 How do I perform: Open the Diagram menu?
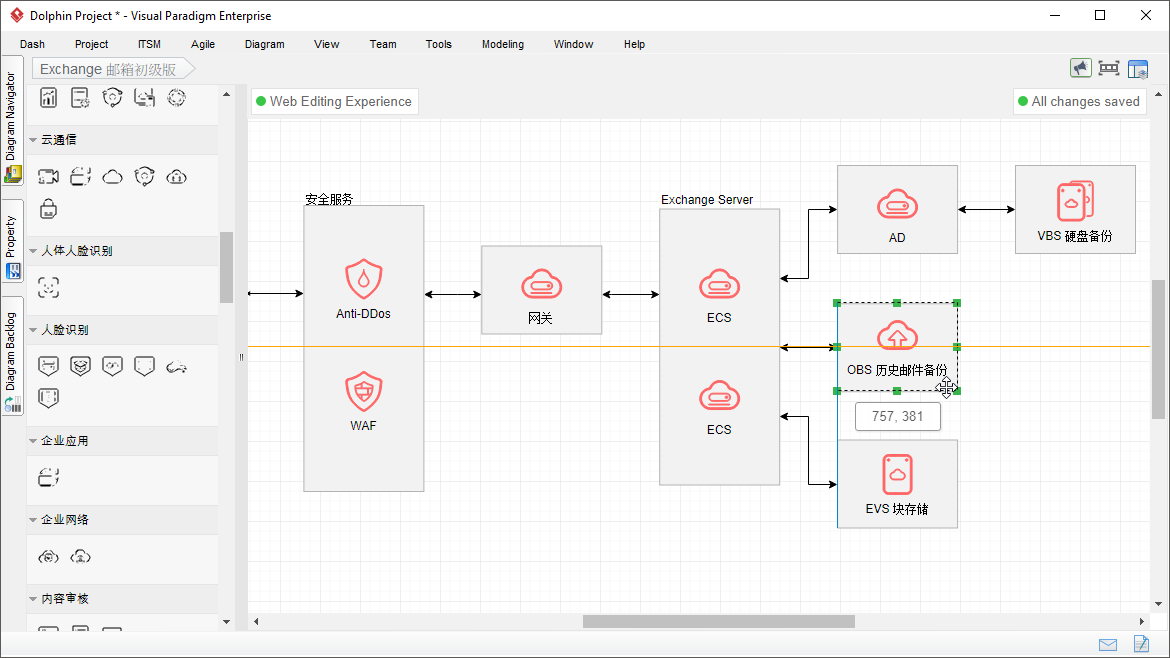[265, 44]
